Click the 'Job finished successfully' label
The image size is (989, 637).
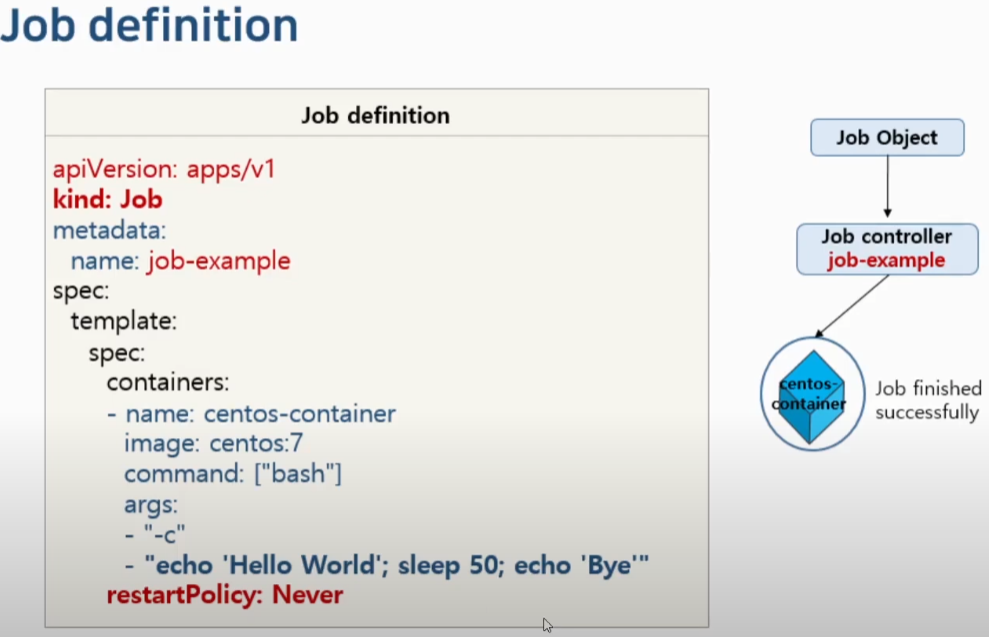click(x=928, y=400)
